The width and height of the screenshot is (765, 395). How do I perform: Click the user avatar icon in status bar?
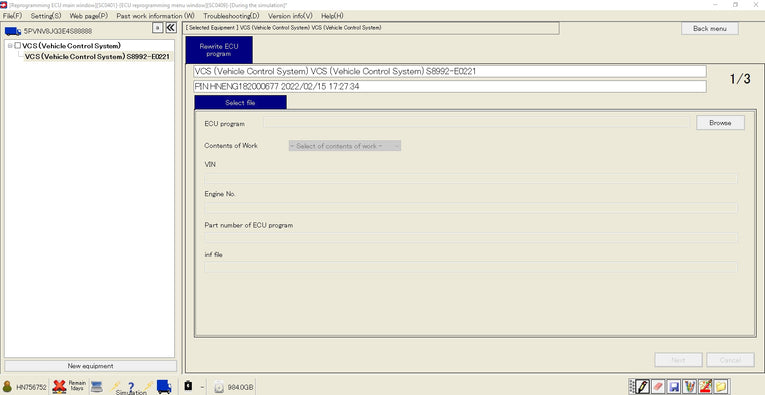point(7,387)
